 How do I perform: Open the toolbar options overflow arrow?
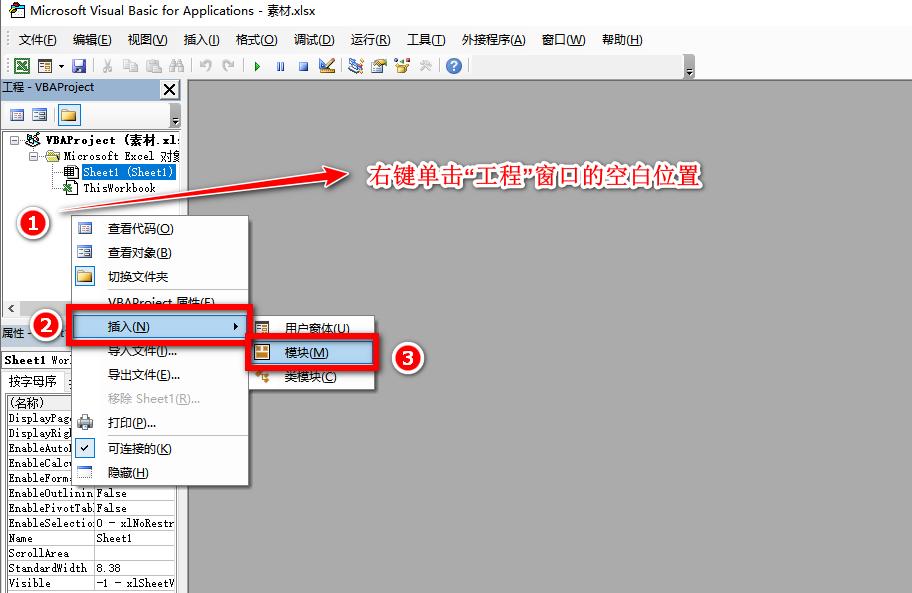[689, 66]
